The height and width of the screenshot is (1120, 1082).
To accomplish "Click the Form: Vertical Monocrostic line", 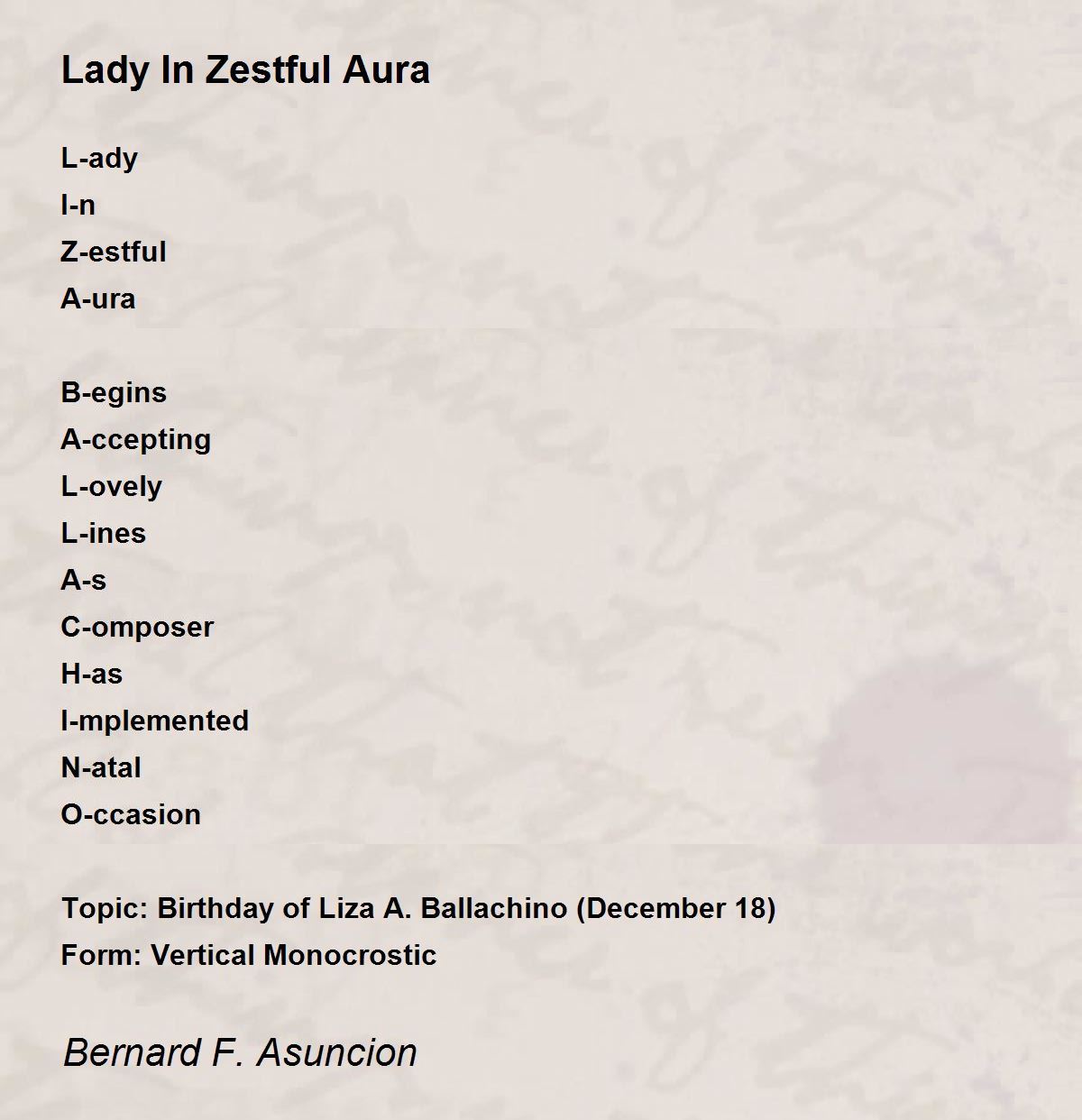I will click(249, 955).
